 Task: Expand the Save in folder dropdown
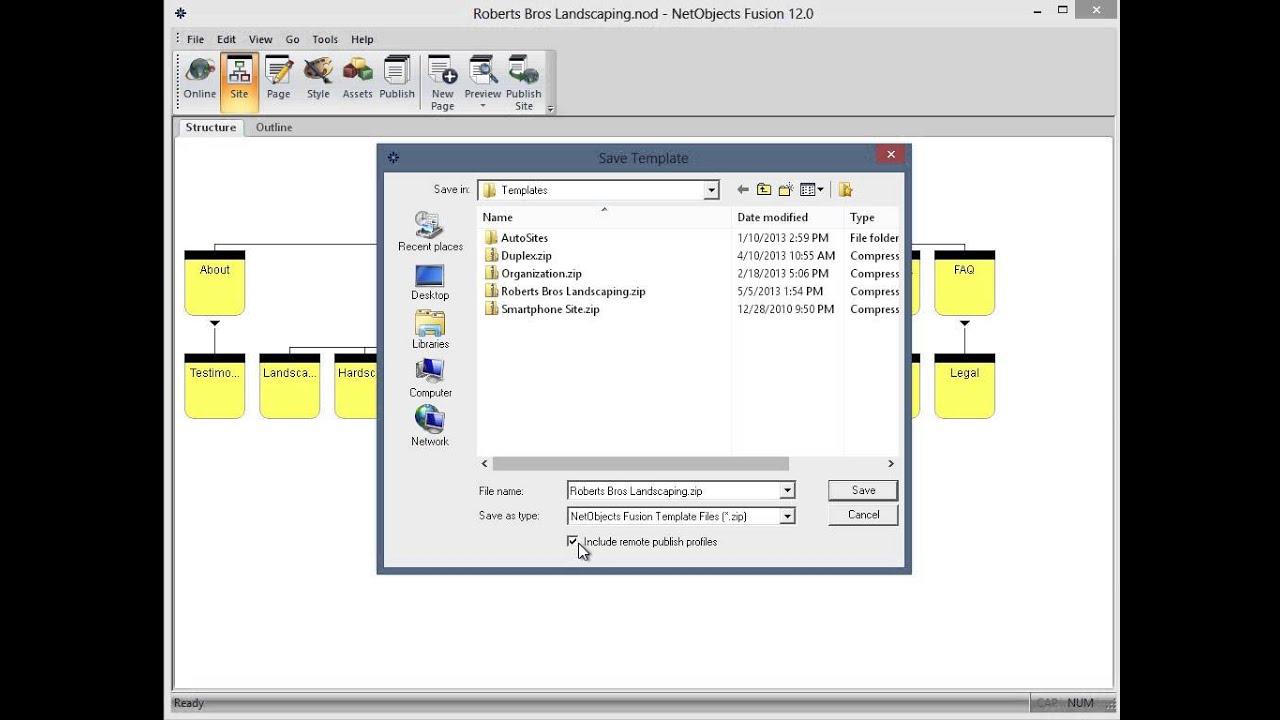pos(711,190)
